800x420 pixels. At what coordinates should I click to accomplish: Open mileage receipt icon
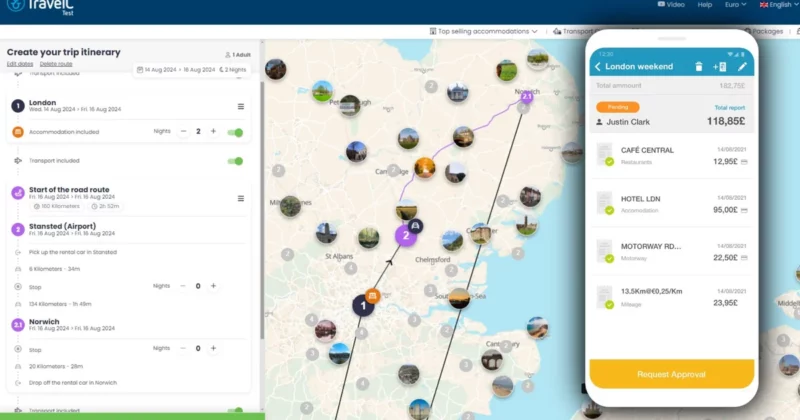tap(605, 297)
